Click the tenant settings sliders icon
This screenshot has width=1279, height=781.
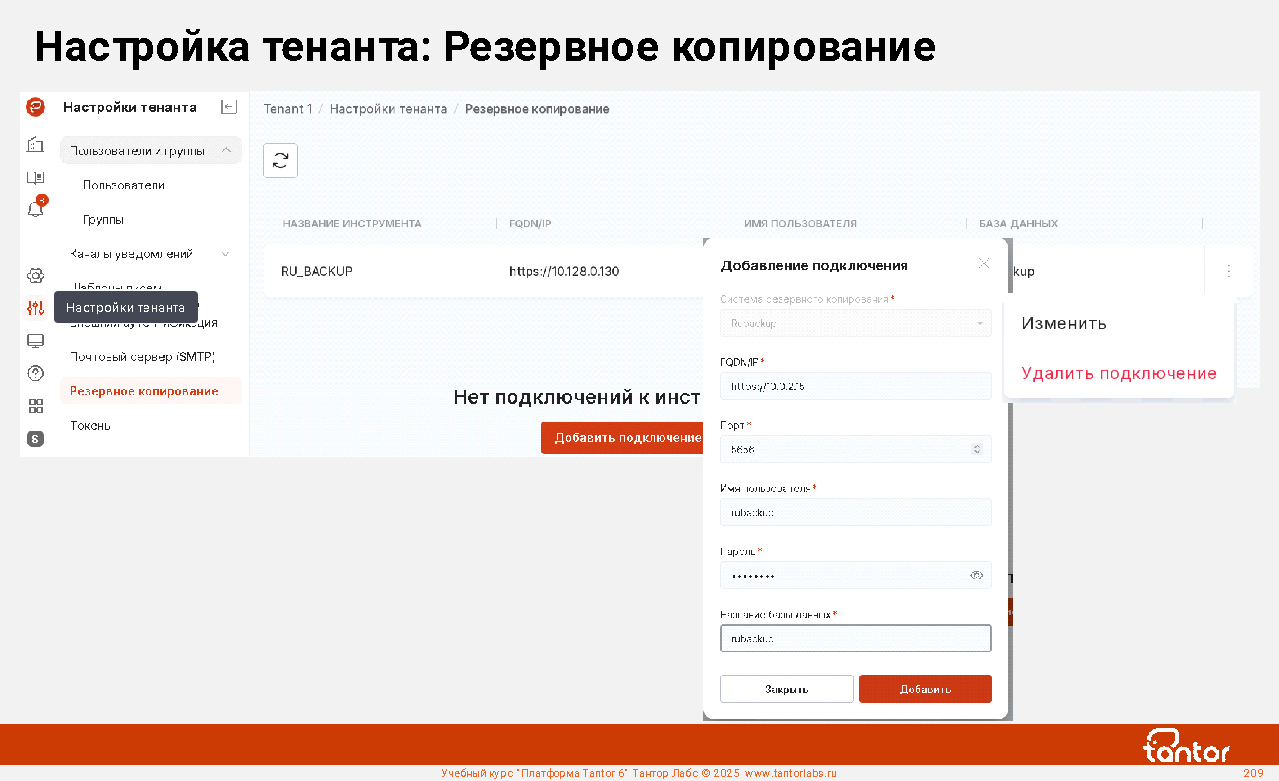click(x=36, y=308)
